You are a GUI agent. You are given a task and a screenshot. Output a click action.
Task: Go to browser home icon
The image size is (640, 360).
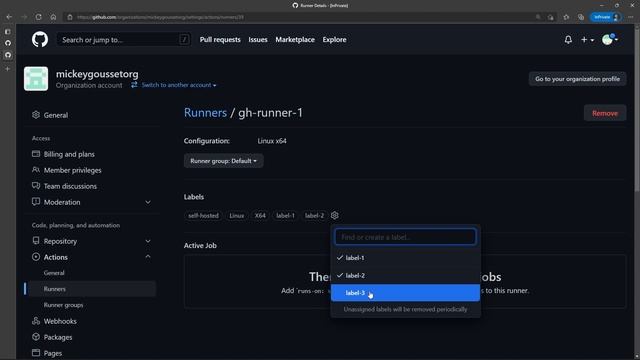click(53, 17)
